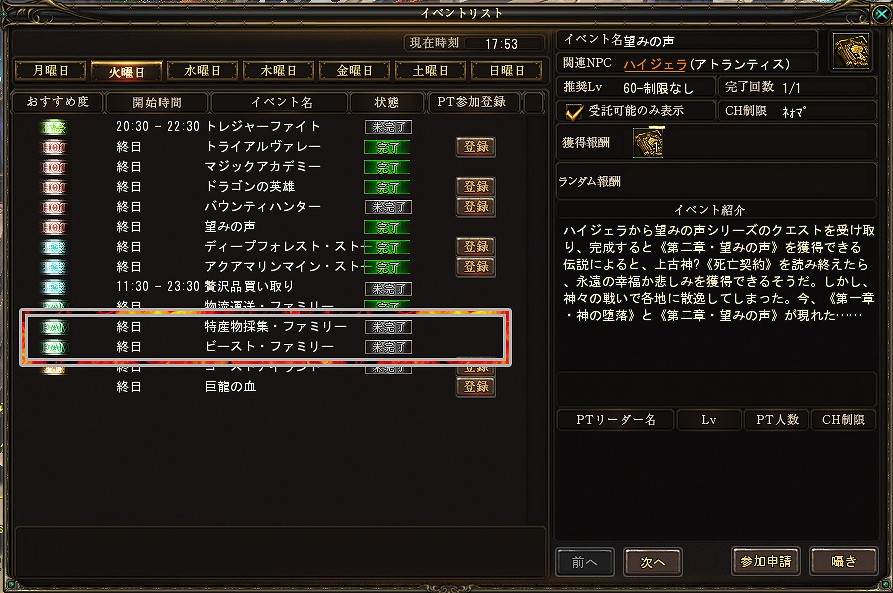893x593 pixels.
Task: Sort list by おすすめ度 column header
Action: [x=58, y=102]
